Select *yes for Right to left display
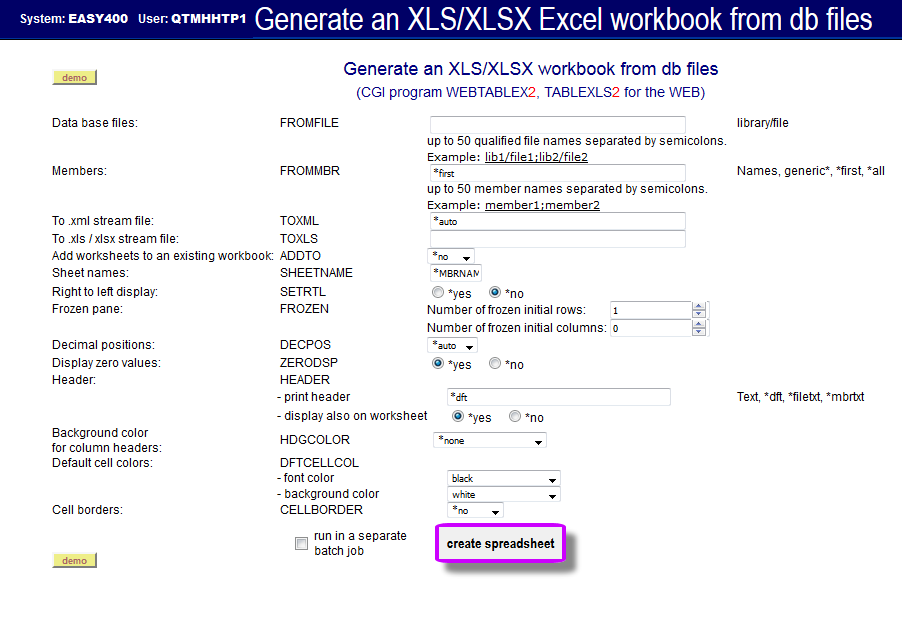The width and height of the screenshot is (902, 619). coord(438,292)
